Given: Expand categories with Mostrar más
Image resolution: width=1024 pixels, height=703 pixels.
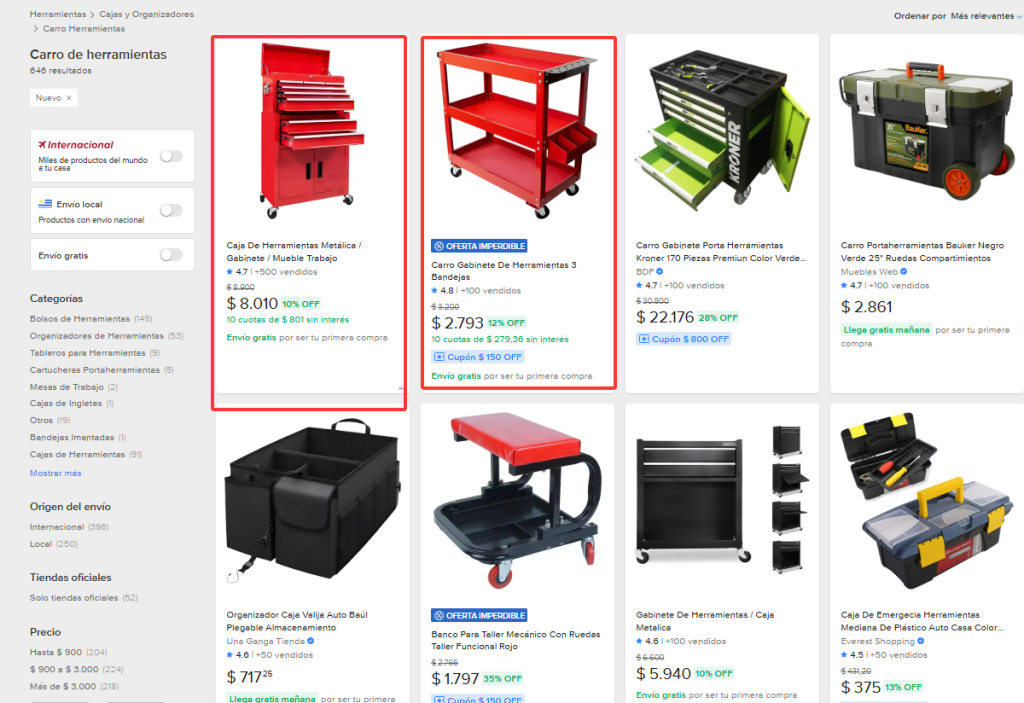Looking at the screenshot, I should (56, 473).
